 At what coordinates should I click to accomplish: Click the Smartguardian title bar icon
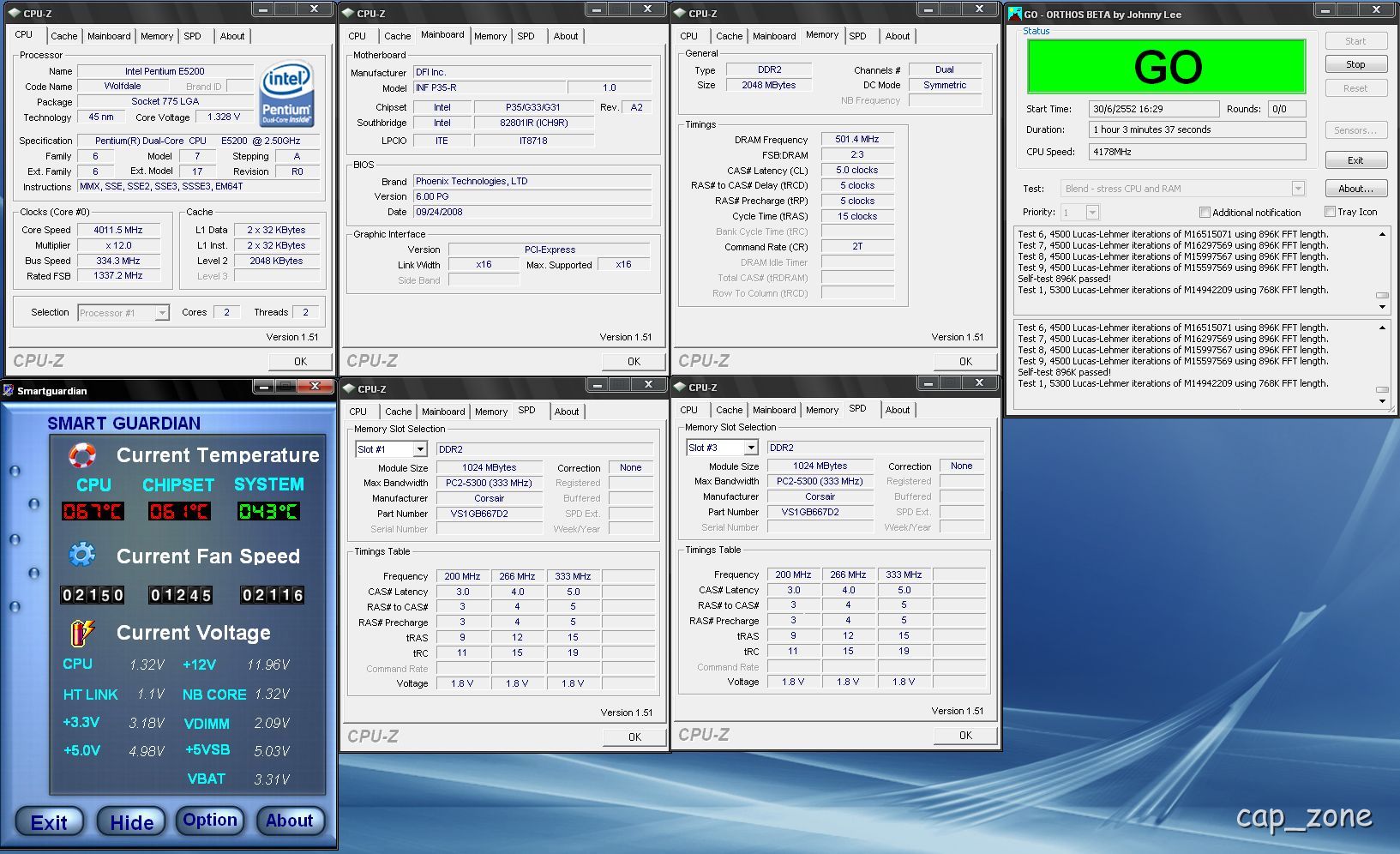(9, 390)
